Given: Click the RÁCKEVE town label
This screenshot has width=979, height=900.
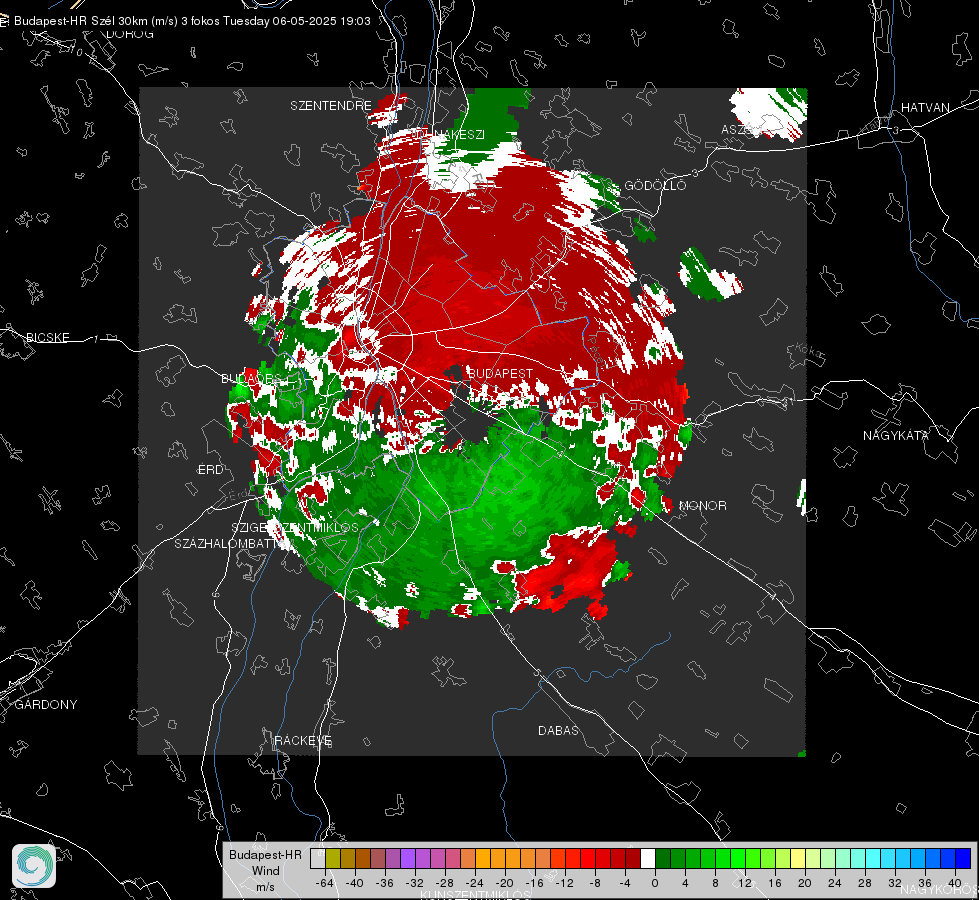Looking at the screenshot, I should (303, 741).
